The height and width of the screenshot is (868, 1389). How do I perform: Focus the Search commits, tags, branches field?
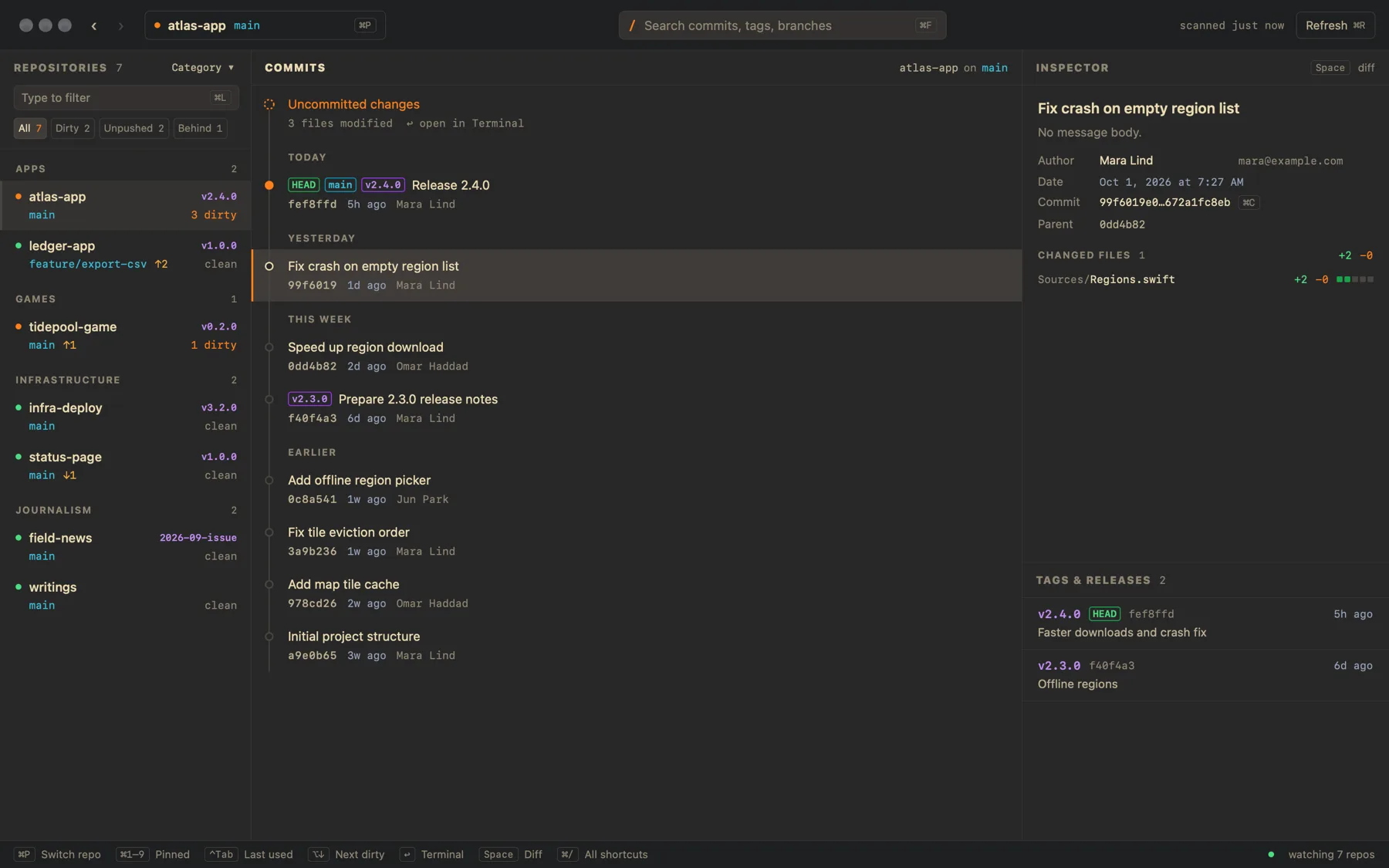782,25
